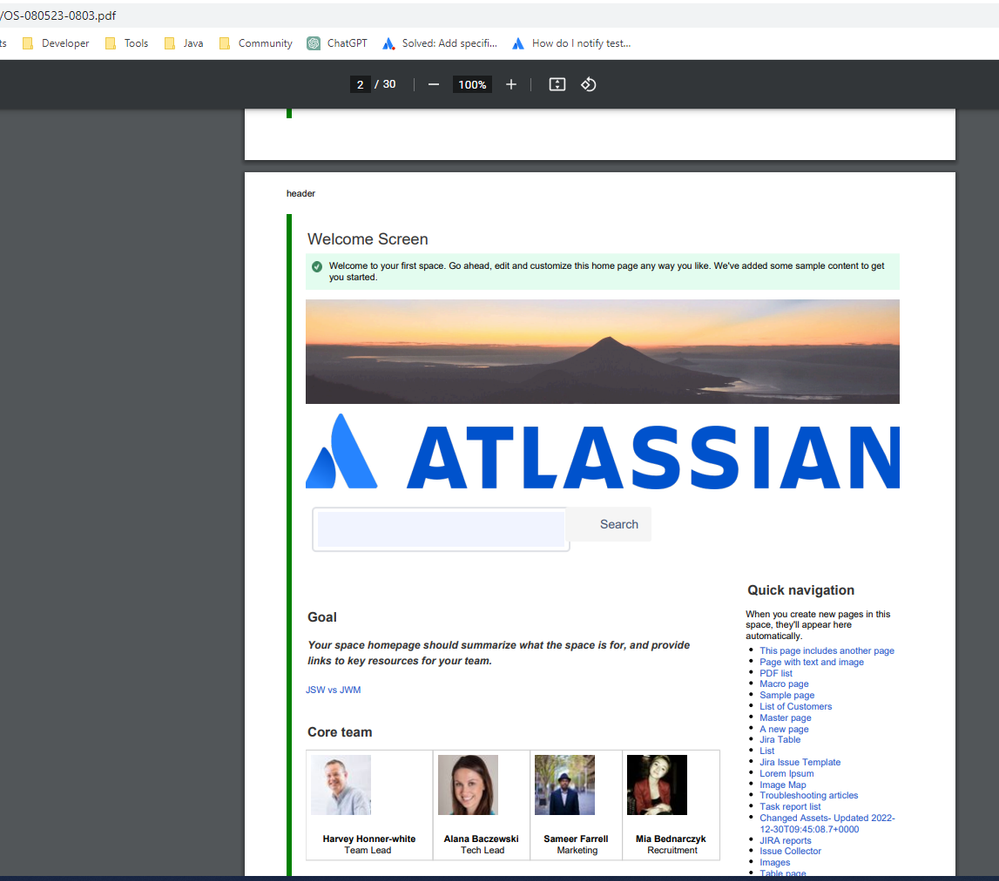This screenshot has height=881, width=999.
Task: Open 'This page includes another page' link
Action: pos(826,650)
